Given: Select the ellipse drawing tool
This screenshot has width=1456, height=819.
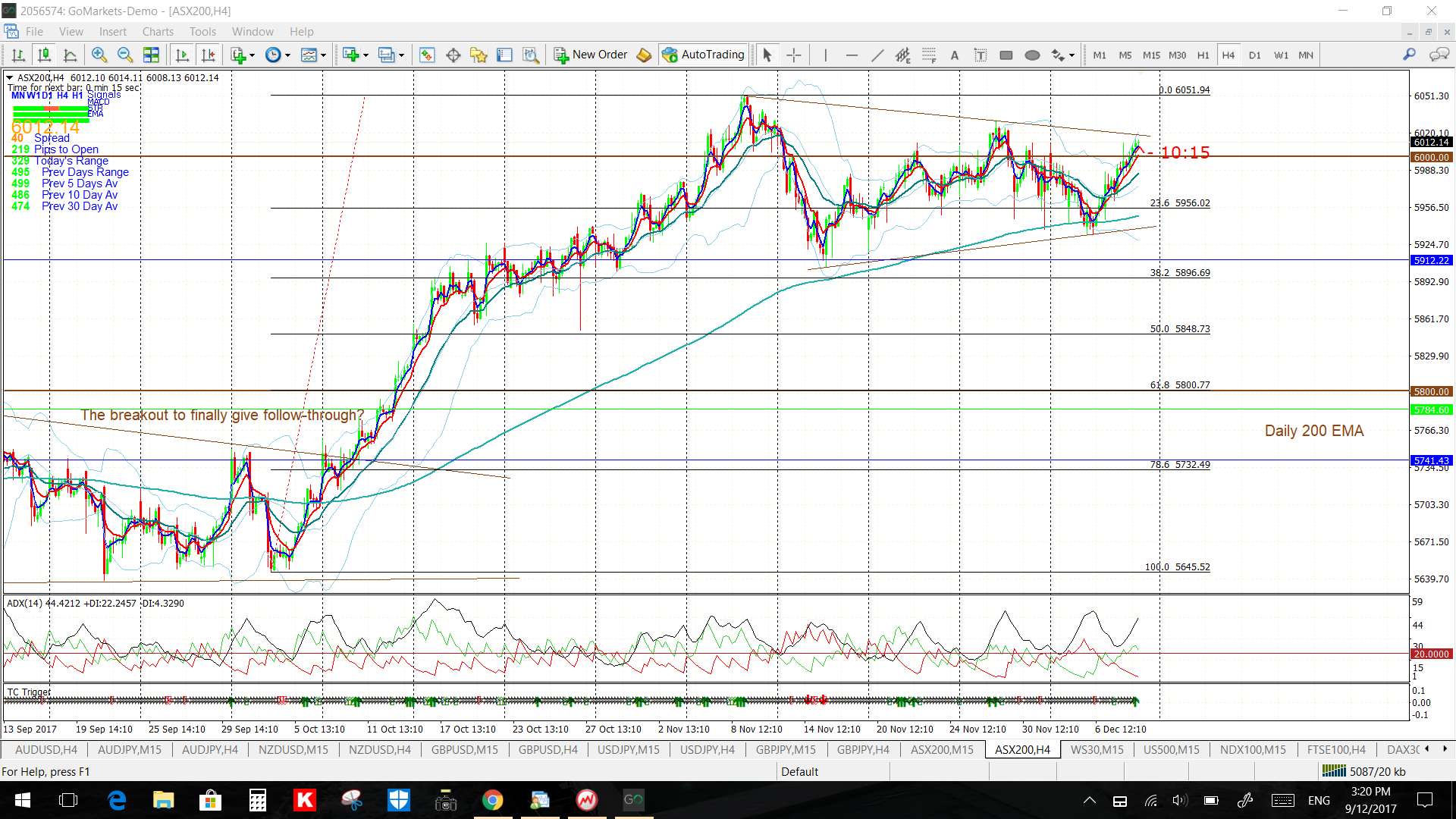Looking at the screenshot, I should (1032, 55).
